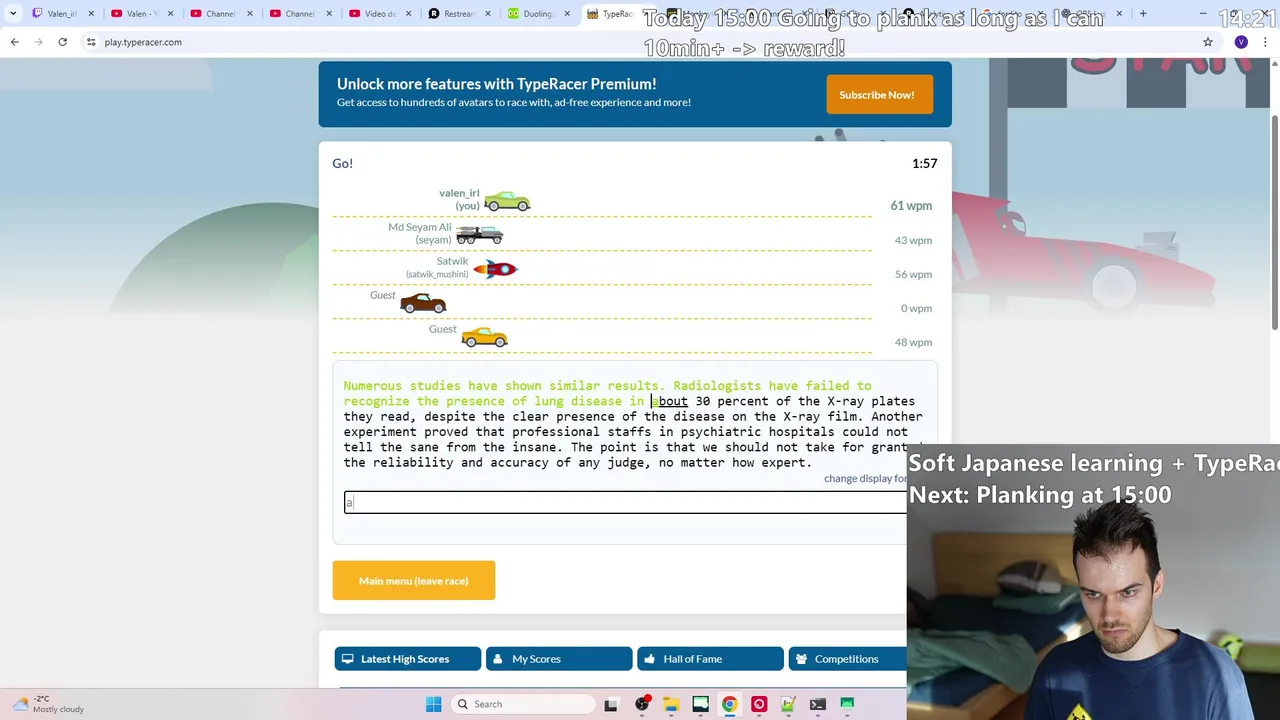The width and height of the screenshot is (1280, 720).
Task: Click the browser forward arrow
Action: (x=38, y=42)
